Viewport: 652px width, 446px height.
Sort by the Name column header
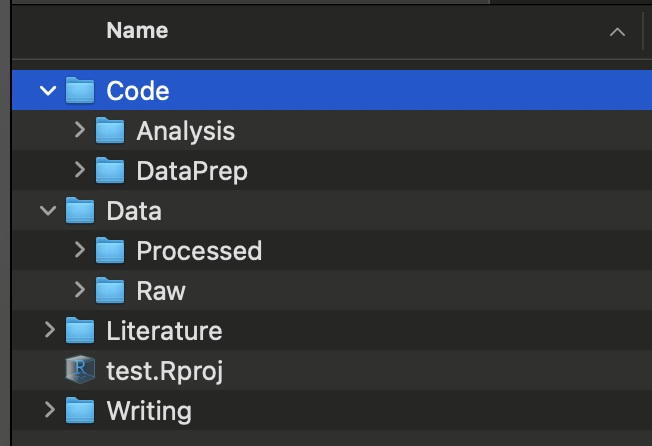click(x=137, y=31)
